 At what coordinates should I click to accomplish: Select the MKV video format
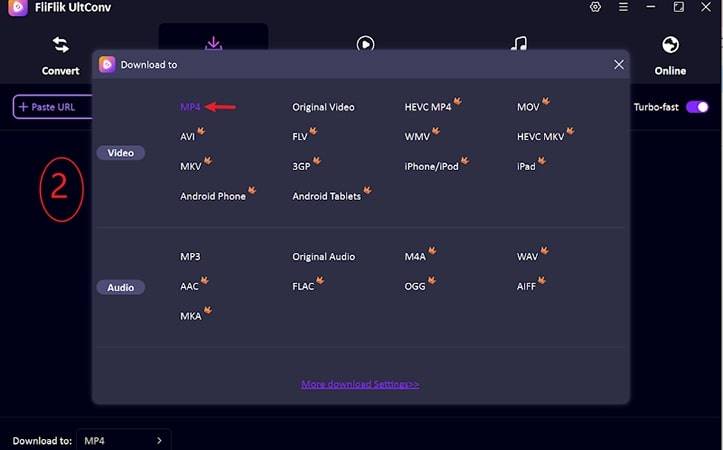[190, 166]
